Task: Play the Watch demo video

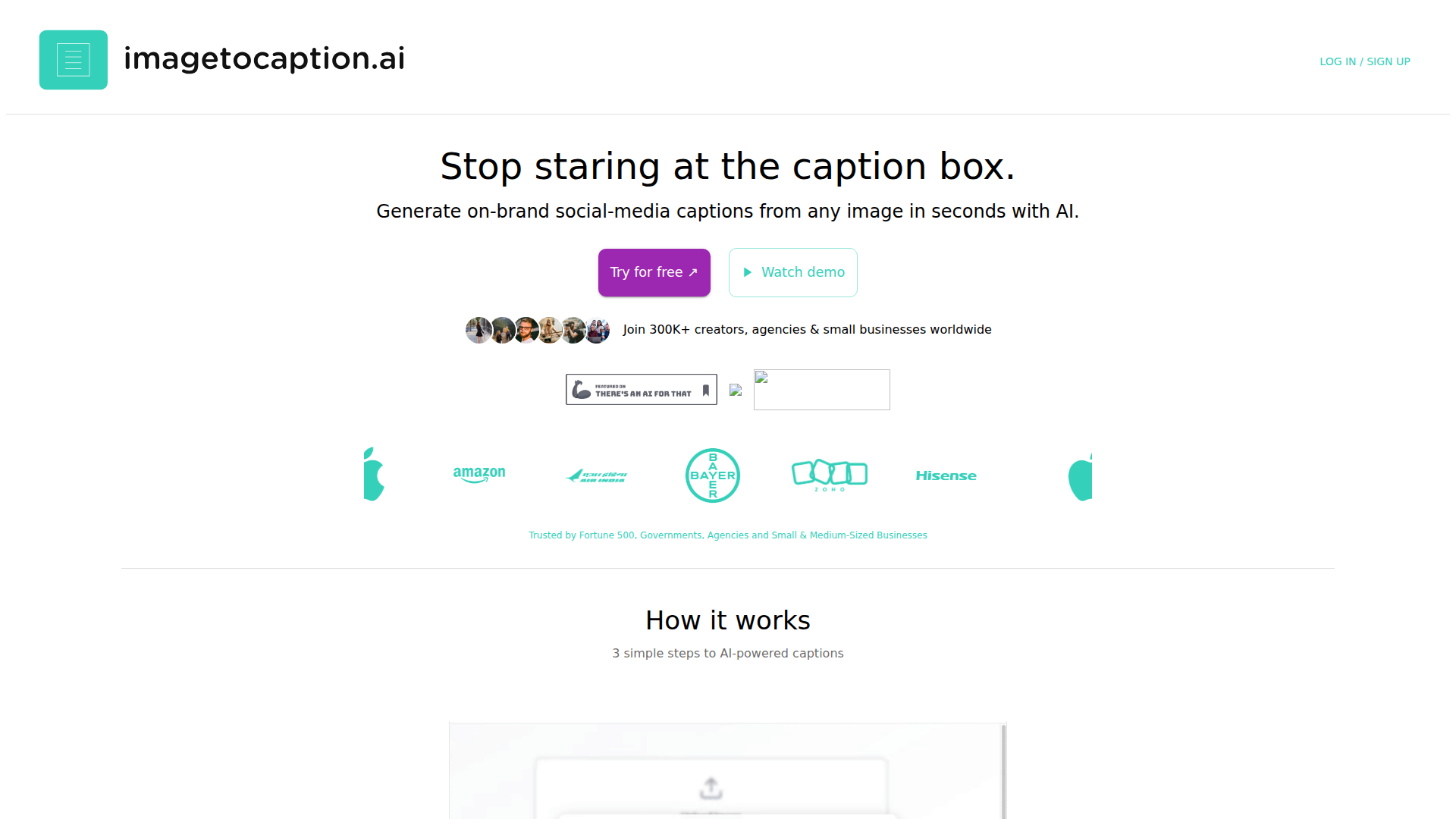Action: [x=793, y=272]
